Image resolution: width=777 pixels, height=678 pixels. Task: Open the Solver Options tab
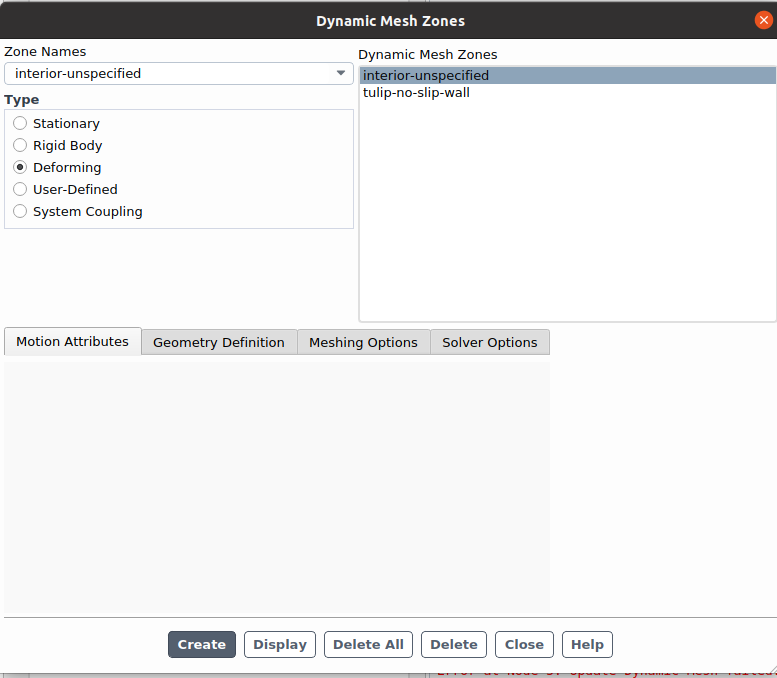(x=490, y=342)
